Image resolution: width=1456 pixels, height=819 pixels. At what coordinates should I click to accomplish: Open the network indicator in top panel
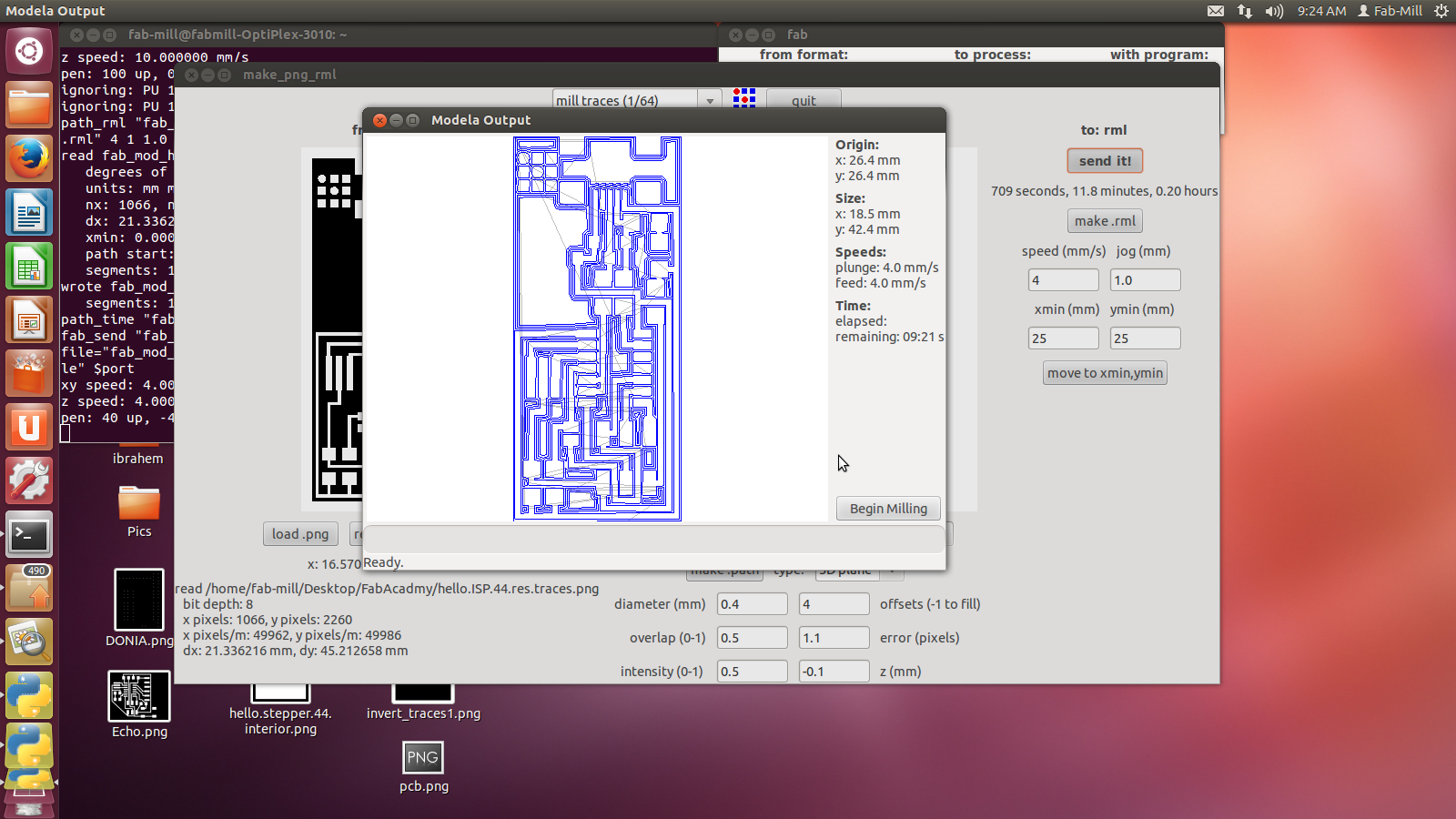[1245, 11]
